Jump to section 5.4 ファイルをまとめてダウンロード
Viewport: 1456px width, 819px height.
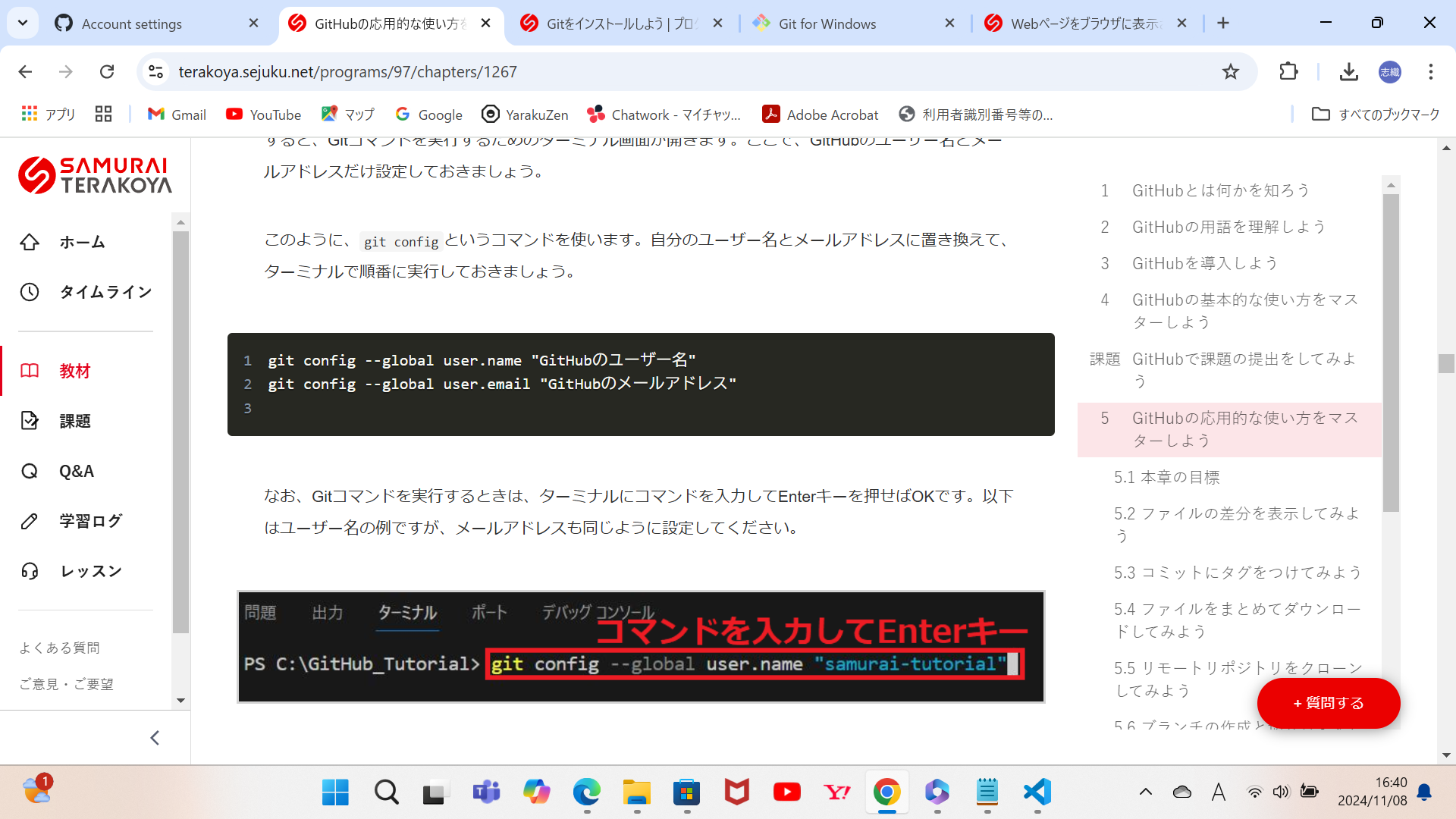click(x=1238, y=620)
